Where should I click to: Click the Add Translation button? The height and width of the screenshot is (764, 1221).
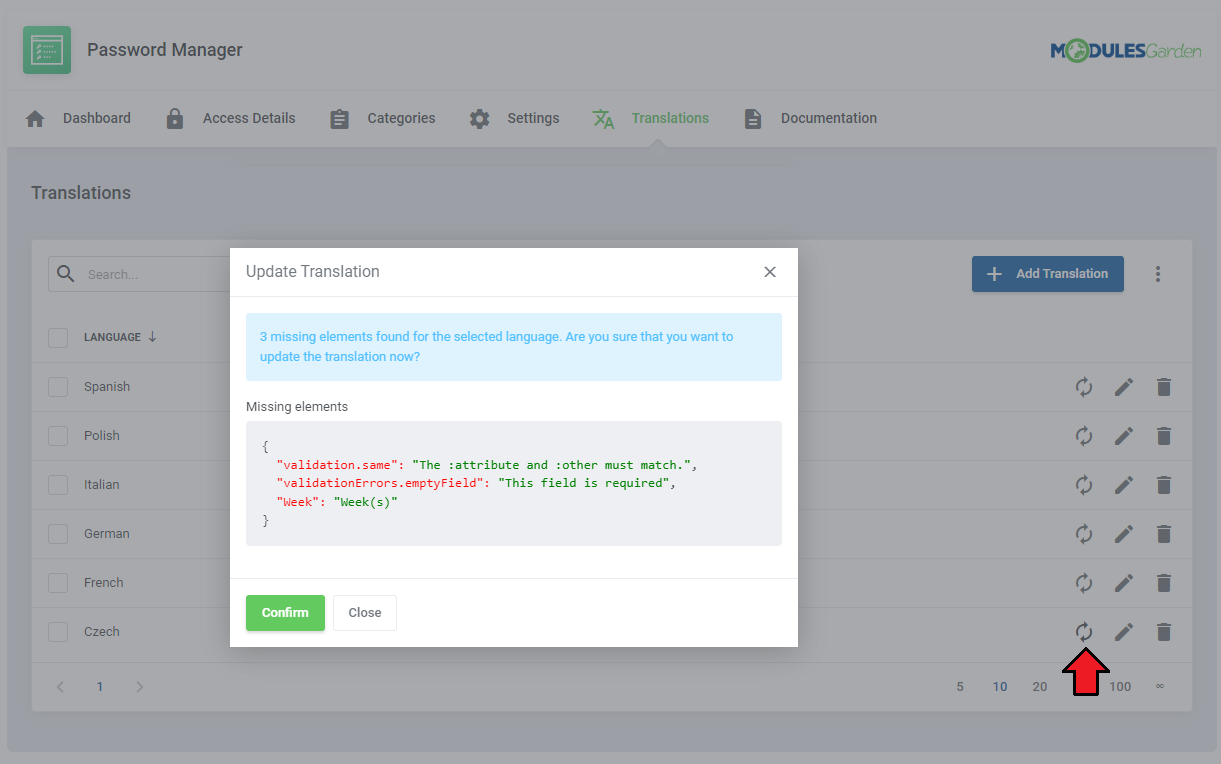click(x=1048, y=274)
